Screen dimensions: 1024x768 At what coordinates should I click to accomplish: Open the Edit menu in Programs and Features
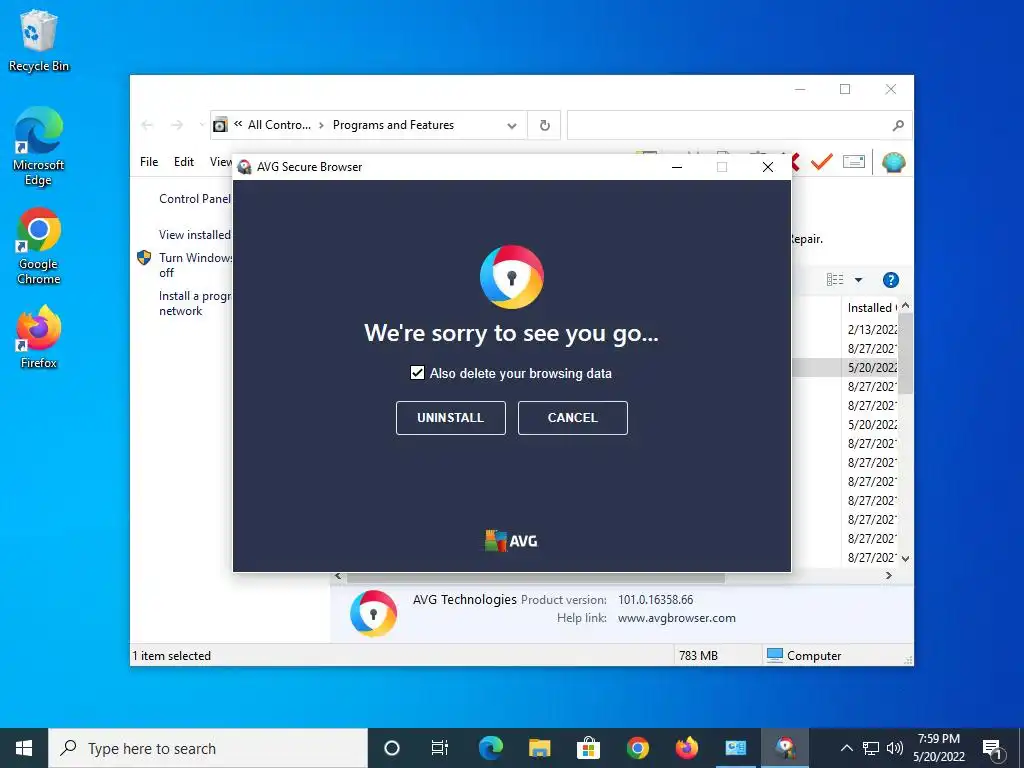click(x=184, y=162)
